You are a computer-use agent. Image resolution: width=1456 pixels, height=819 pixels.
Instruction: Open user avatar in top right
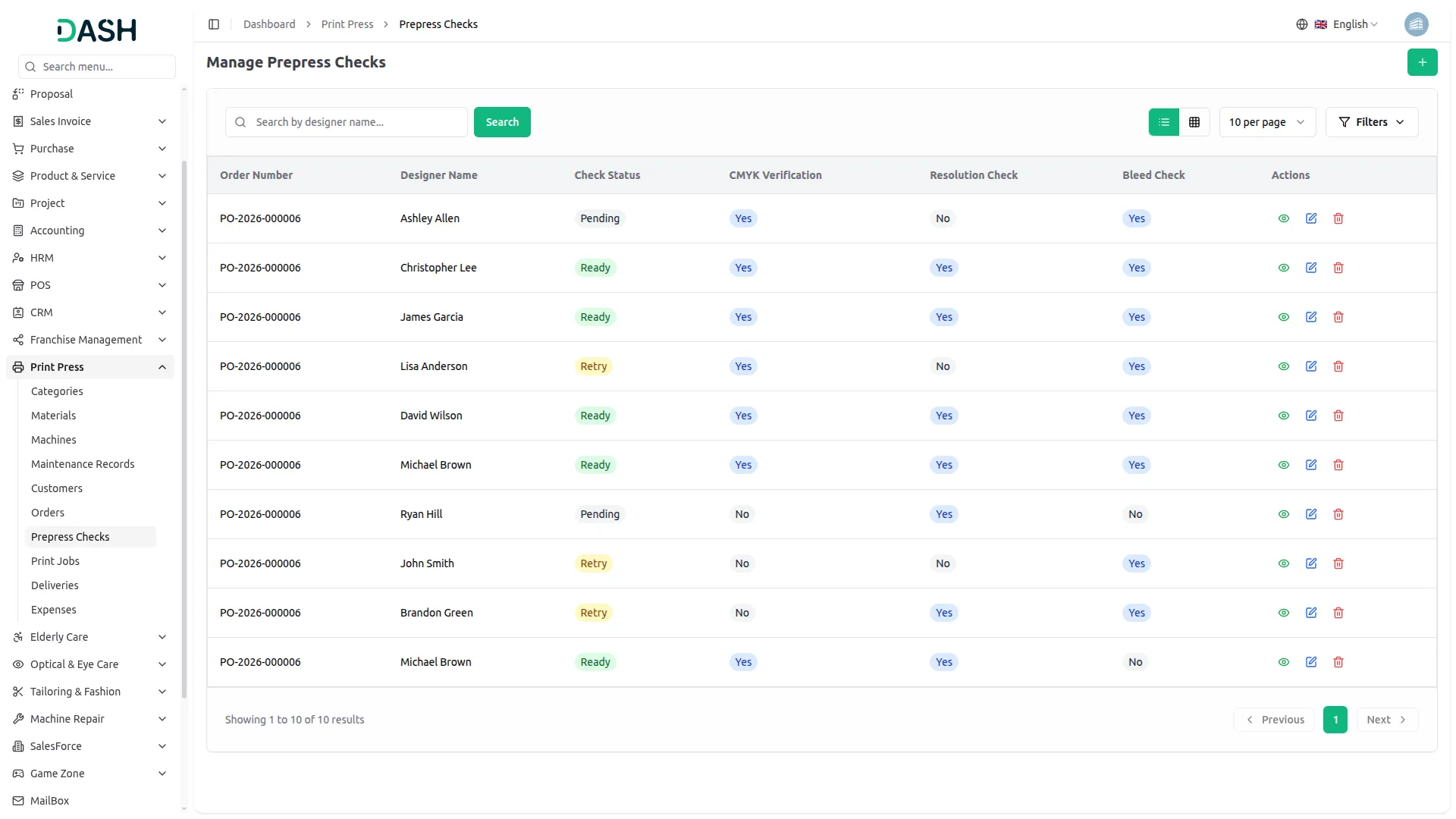pyautogui.click(x=1416, y=24)
